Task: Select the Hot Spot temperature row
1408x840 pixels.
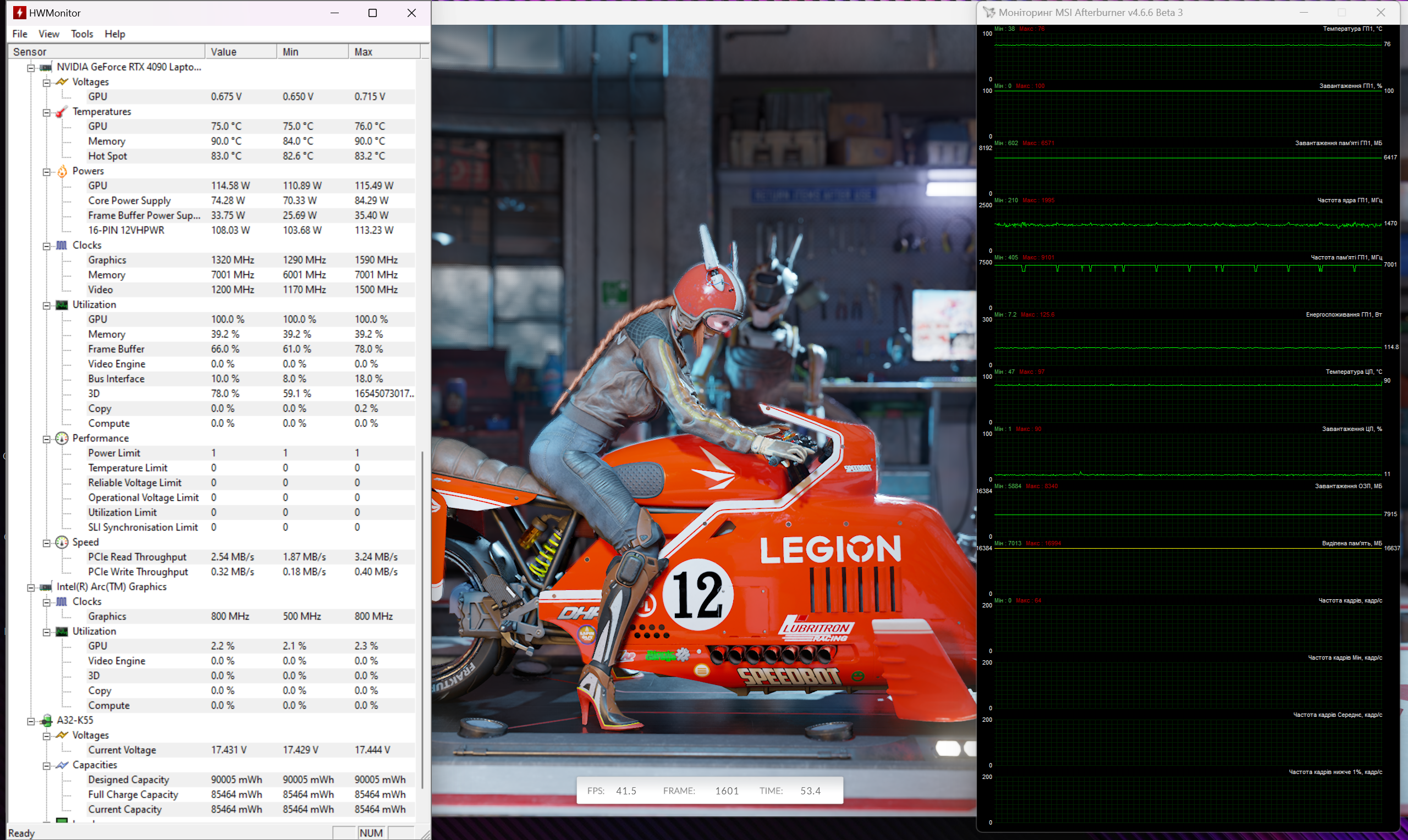Action: click(x=108, y=156)
